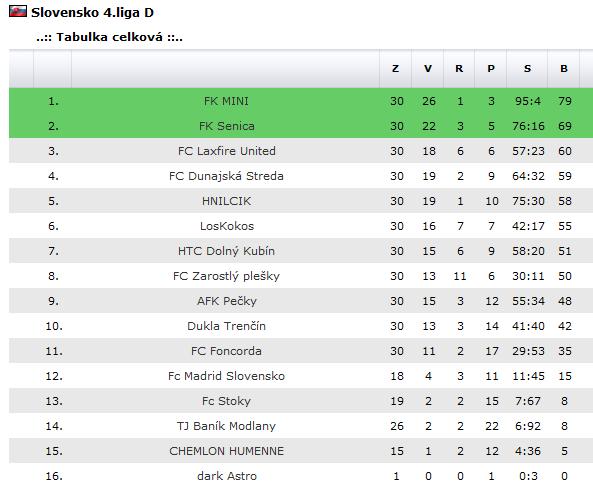Click AFK Pečky team name
The height and width of the screenshot is (488, 593).
pos(227,301)
